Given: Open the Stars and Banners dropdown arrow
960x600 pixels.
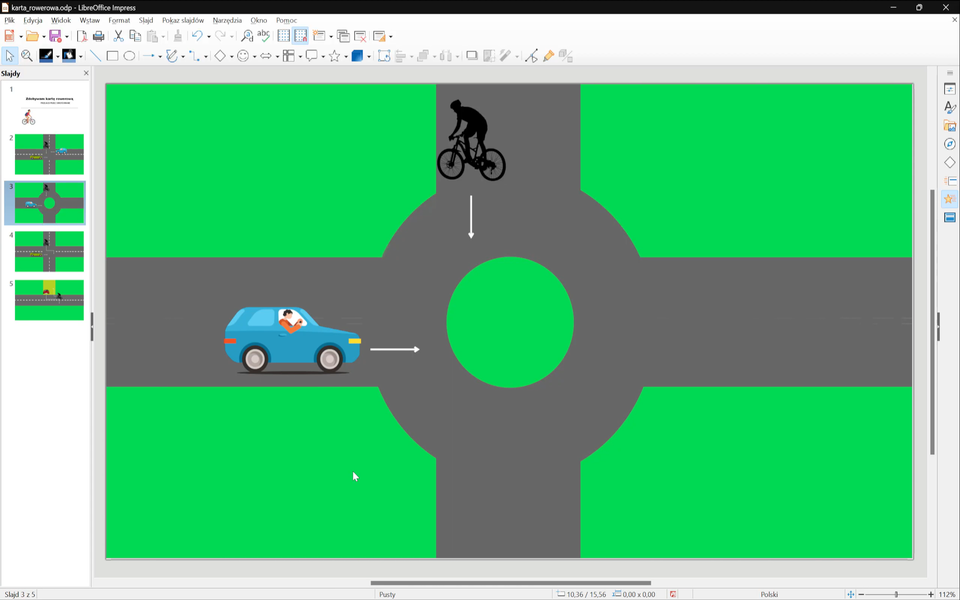Looking at the screenshot, I should pos(346,57).
